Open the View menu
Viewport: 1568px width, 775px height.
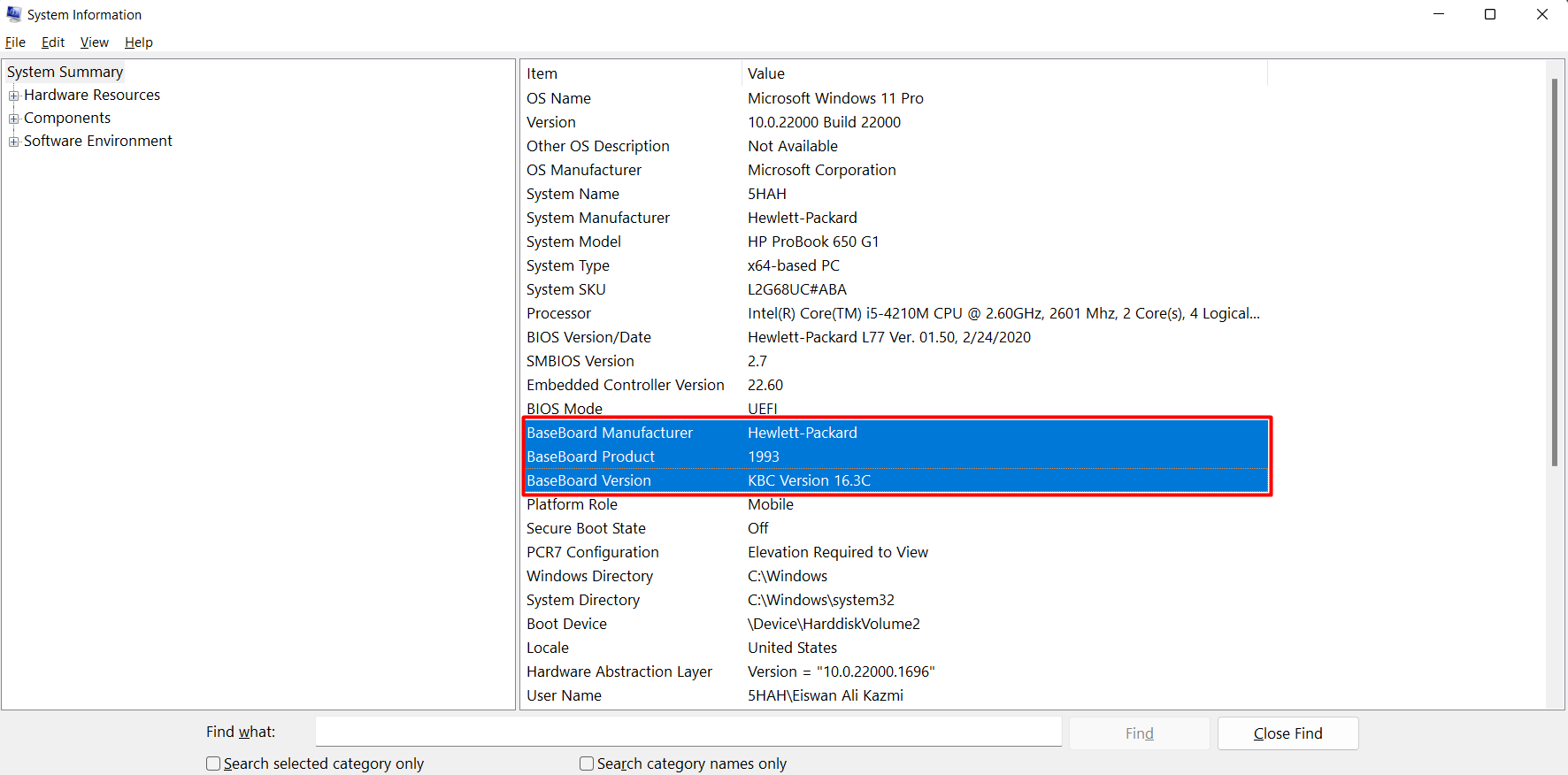pyautogui.click(x=95, y=42)
